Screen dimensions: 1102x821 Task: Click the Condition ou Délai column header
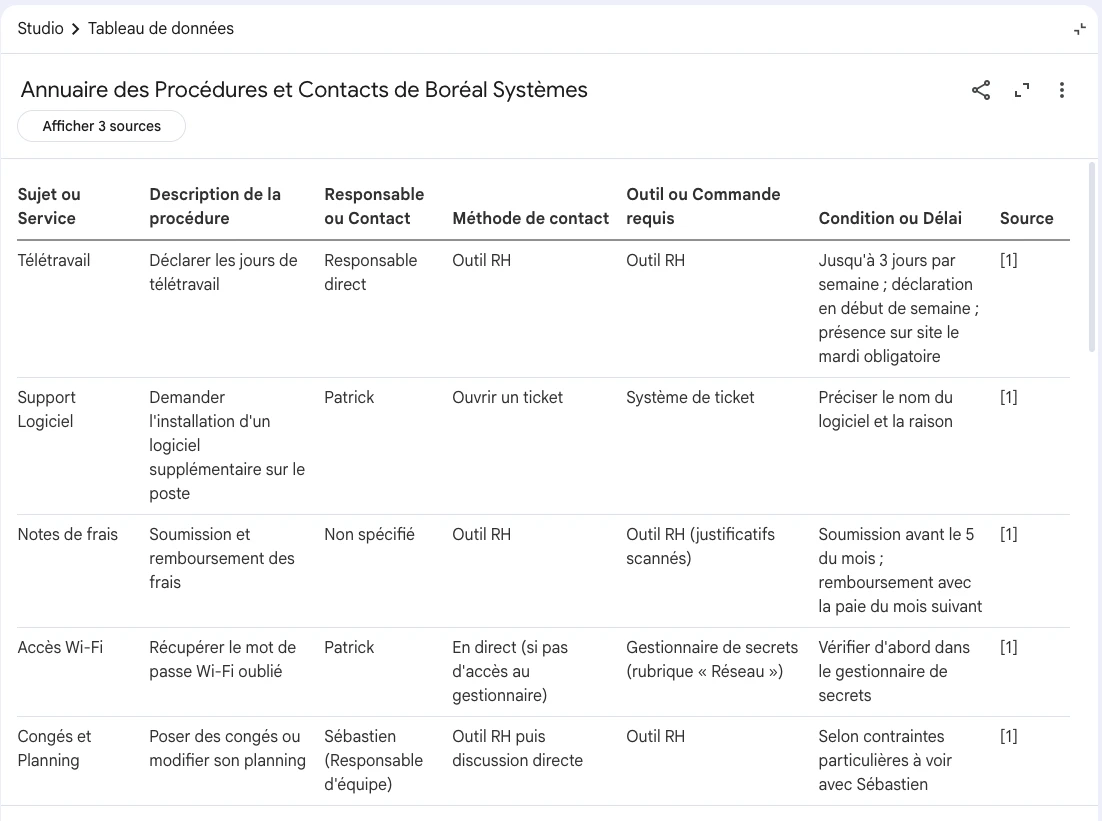click(890, 218)
